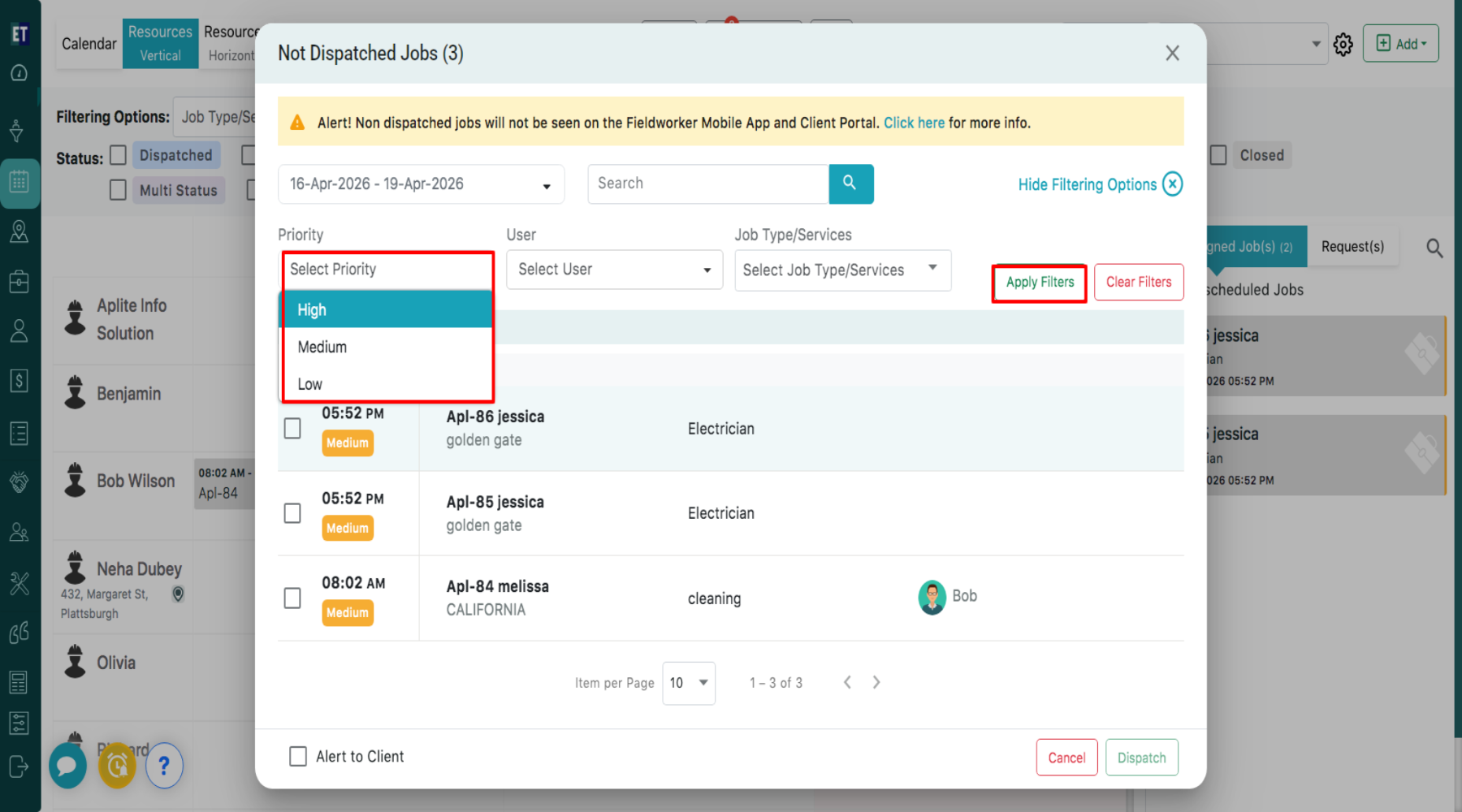Click the search magnifier beside Request(s) tab
This screenshot has height=812, width=1462.
1434,248
